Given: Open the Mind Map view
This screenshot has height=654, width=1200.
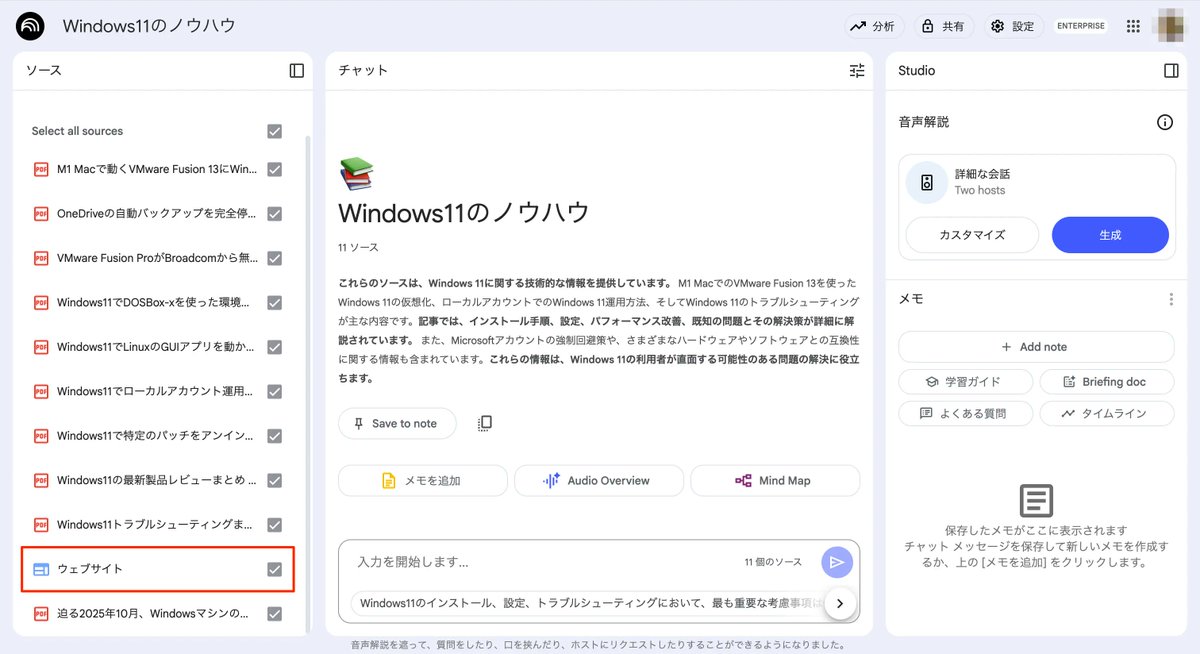Looking at the screenshot, I should 775,480.
